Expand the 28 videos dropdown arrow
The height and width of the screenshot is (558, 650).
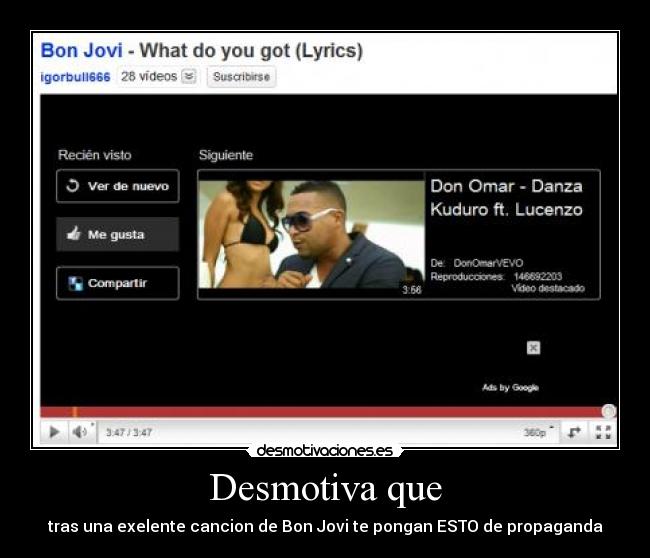(x=189, y=76)
